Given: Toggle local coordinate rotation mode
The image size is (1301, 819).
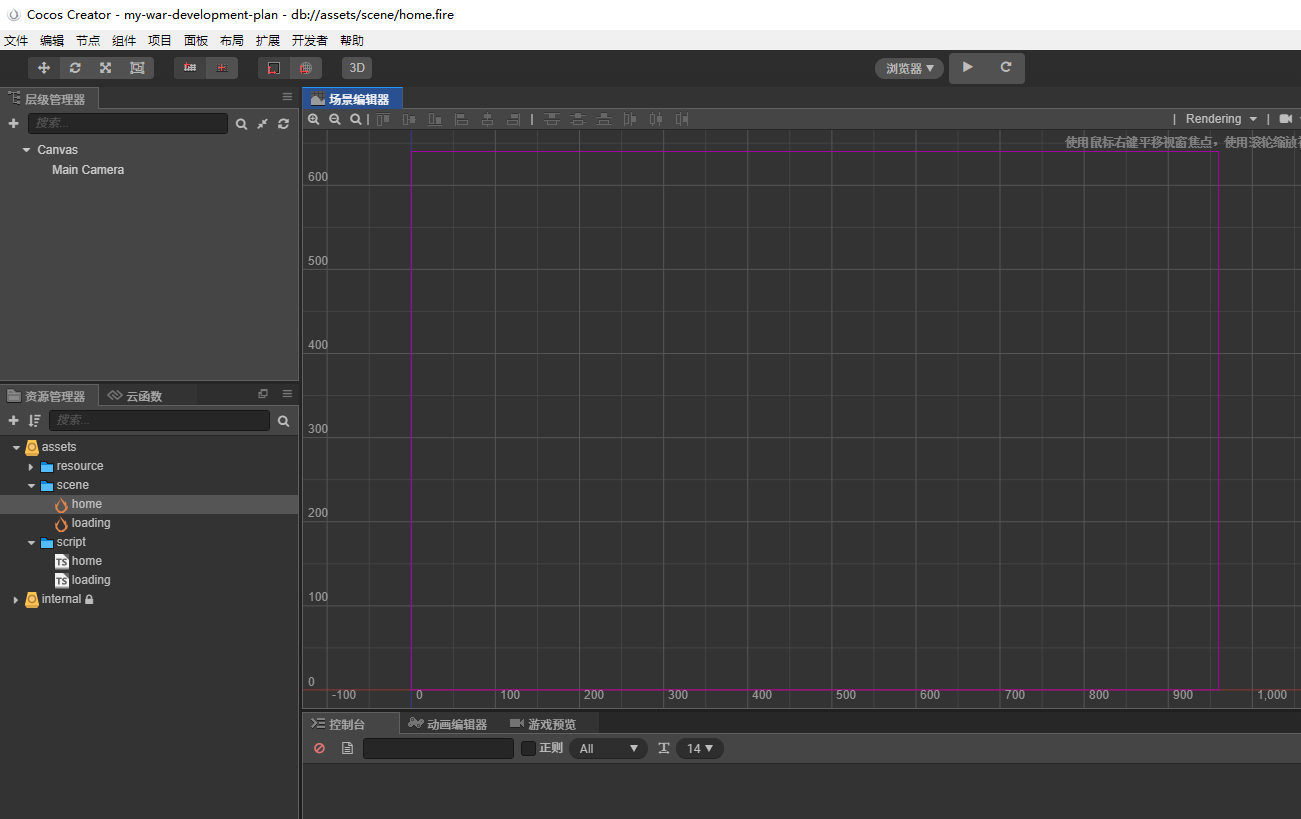Looking at the screenshot, I should 274,68.
